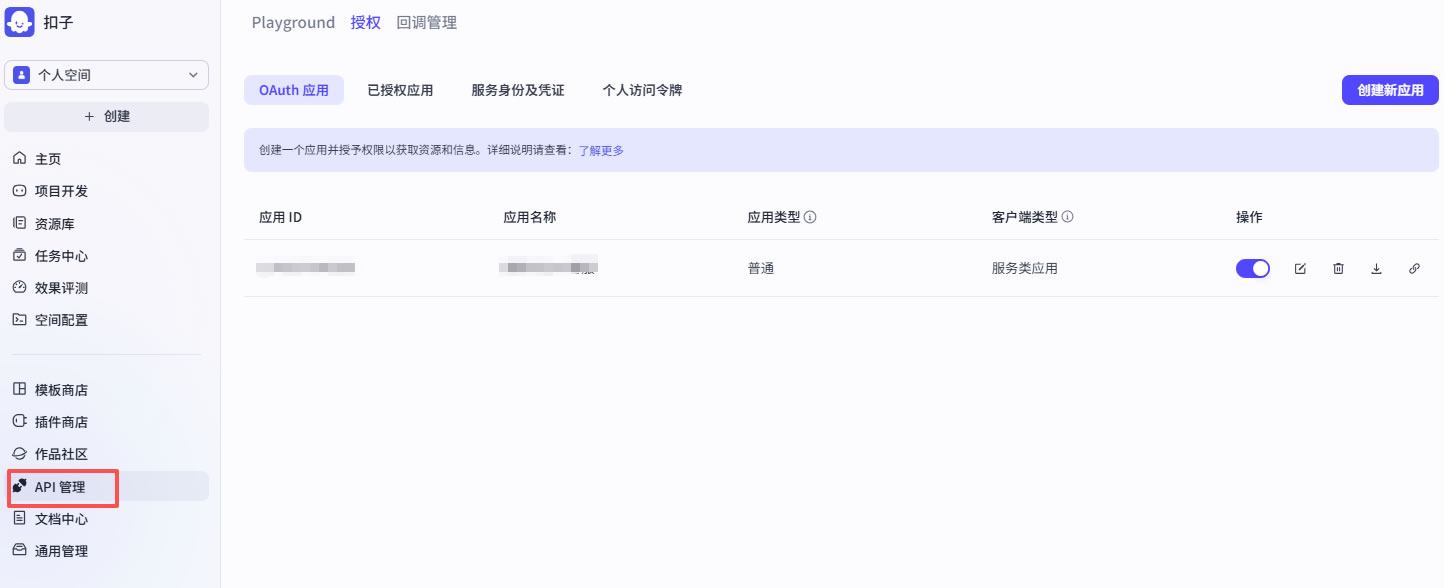Viewport: 1444px width, 588px height.
Task: Click the 个人空间 avatar icon
Action: click(x=21, y=75)
